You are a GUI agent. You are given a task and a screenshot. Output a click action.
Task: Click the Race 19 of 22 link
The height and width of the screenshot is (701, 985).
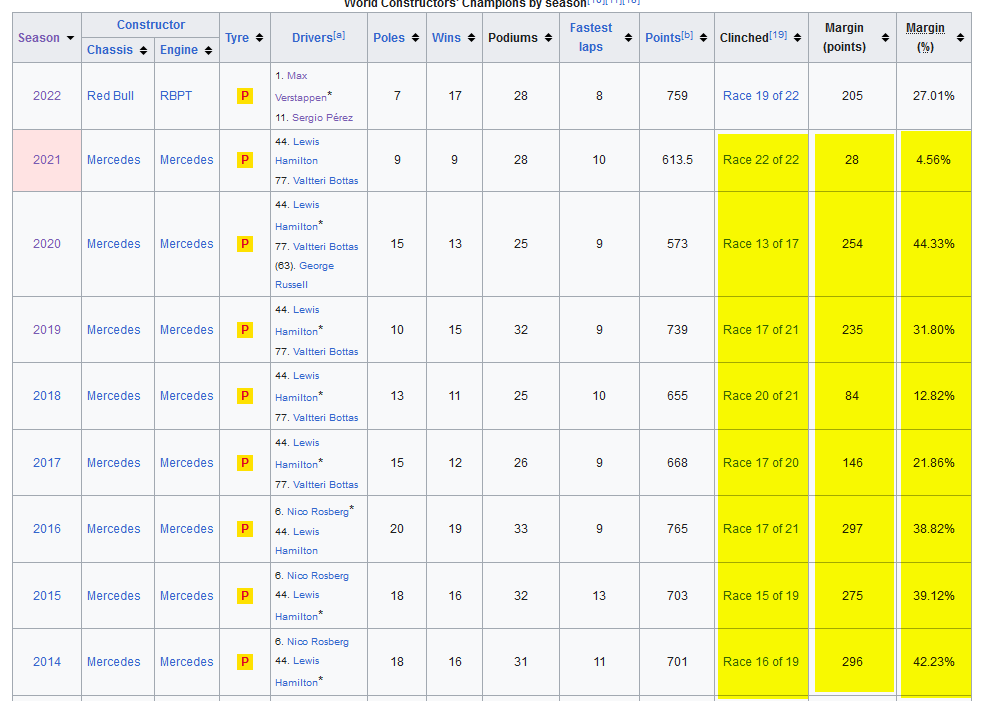coord(761,96)
